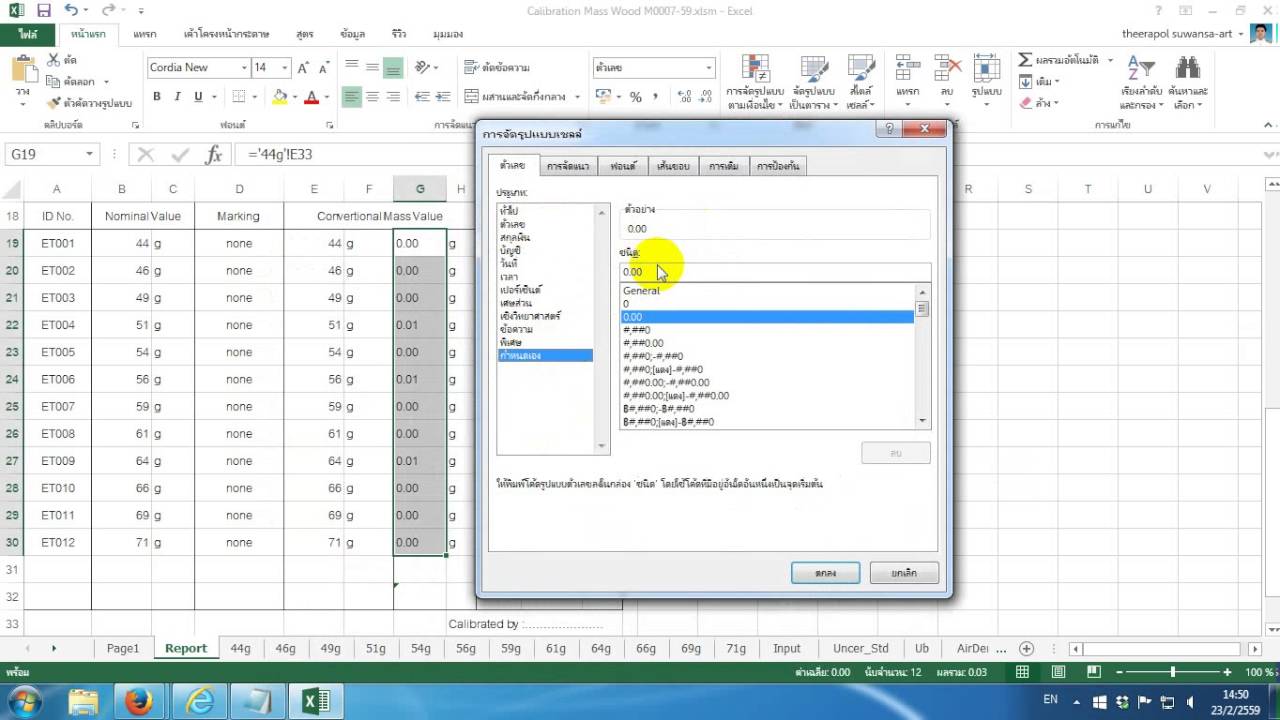Viewport: 1280px width, 720px height.
Task: Cancel the Format Cells dialog
Action: coord(904,573)
